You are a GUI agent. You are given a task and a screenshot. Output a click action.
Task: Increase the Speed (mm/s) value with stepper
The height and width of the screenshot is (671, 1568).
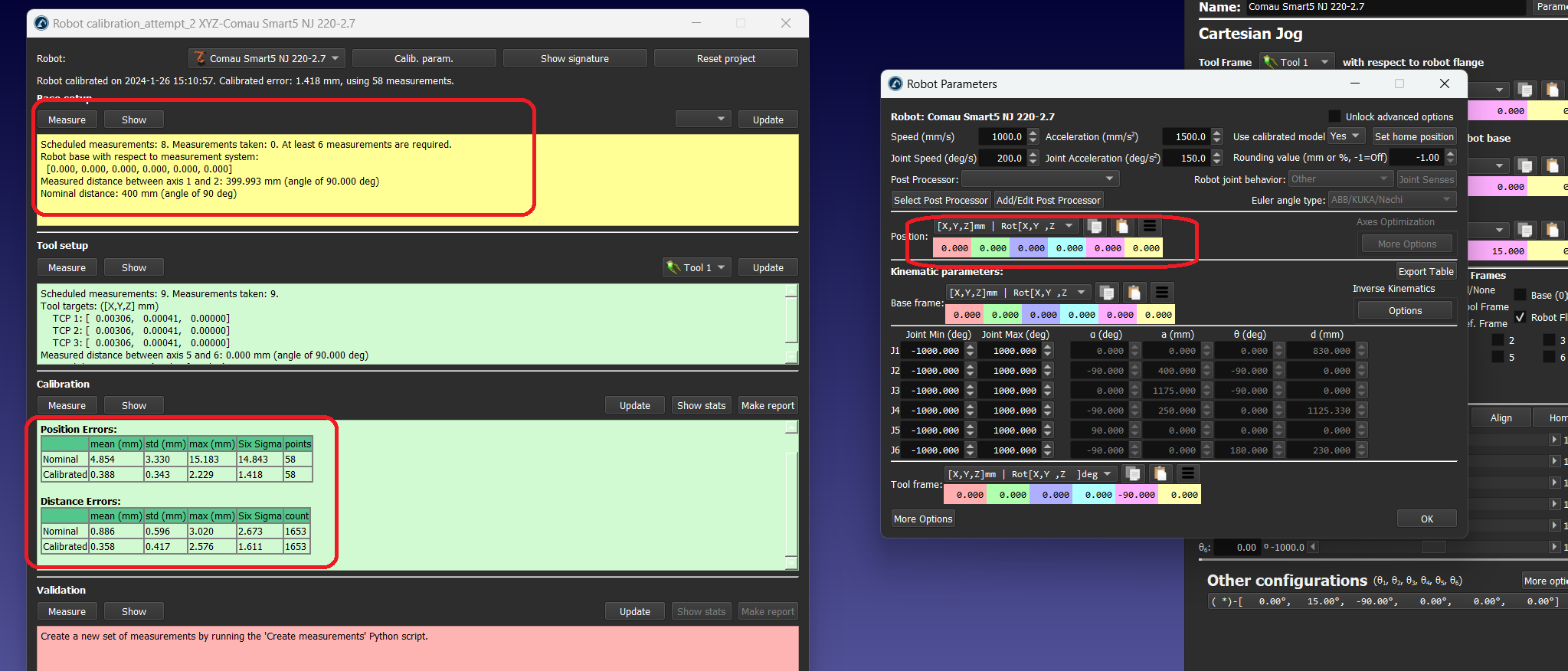[x=1033, y=133]
